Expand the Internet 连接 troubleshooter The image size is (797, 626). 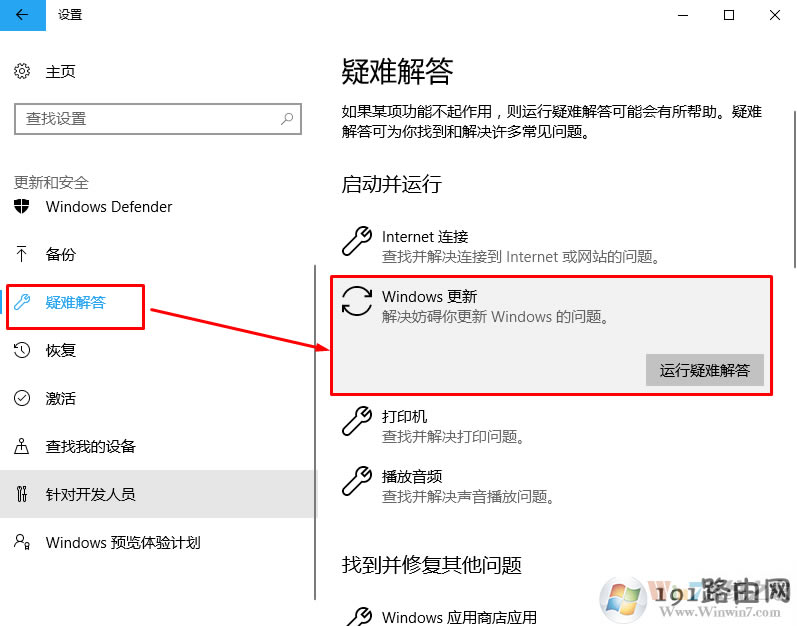click(x=424, y=237)
